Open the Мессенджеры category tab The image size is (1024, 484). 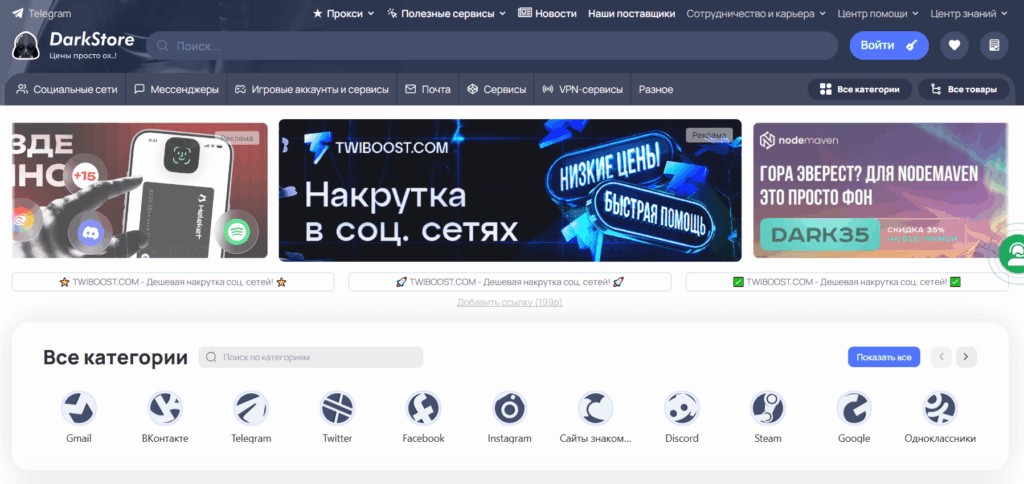(176, 89)
